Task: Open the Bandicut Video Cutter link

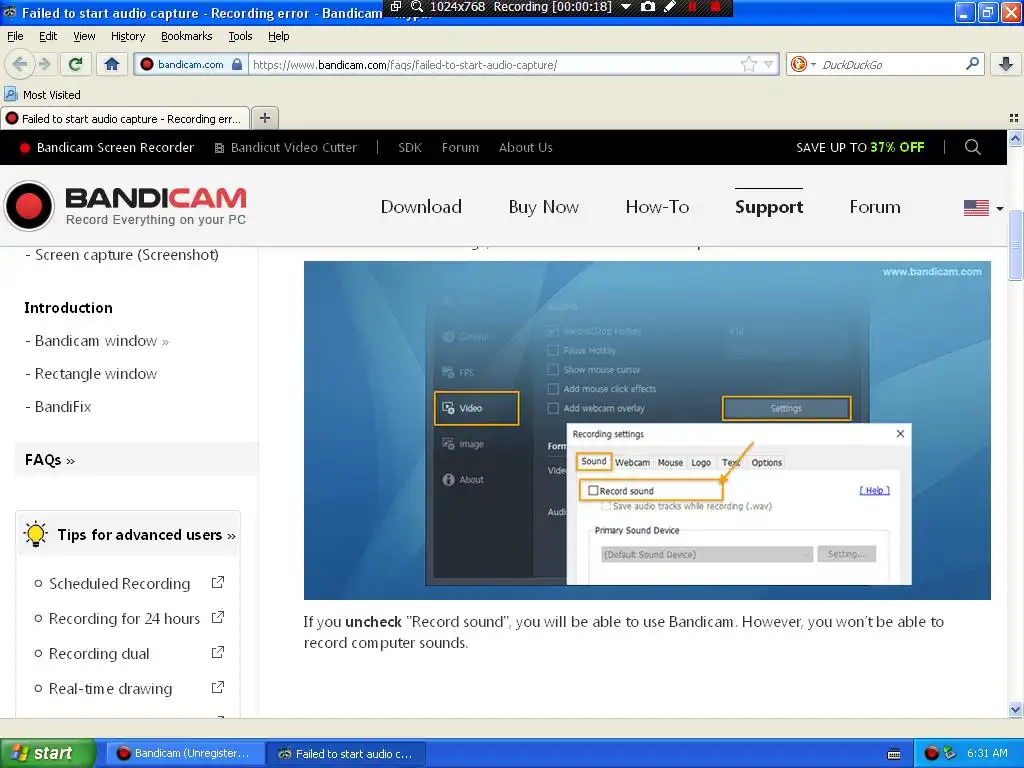Action: pyautogui.click(x=286, y=148)
